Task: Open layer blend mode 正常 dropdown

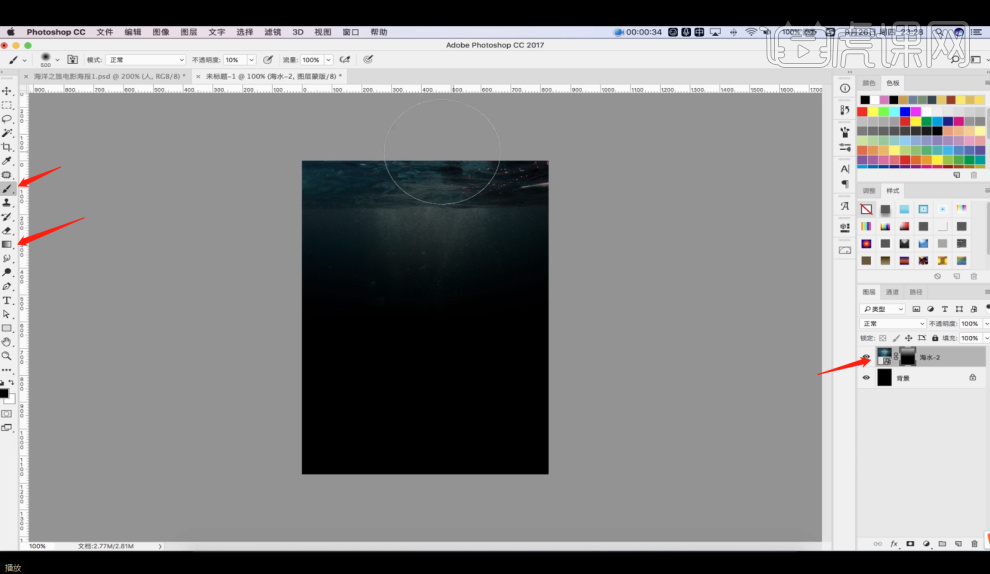Action: (x=893, y=323)
